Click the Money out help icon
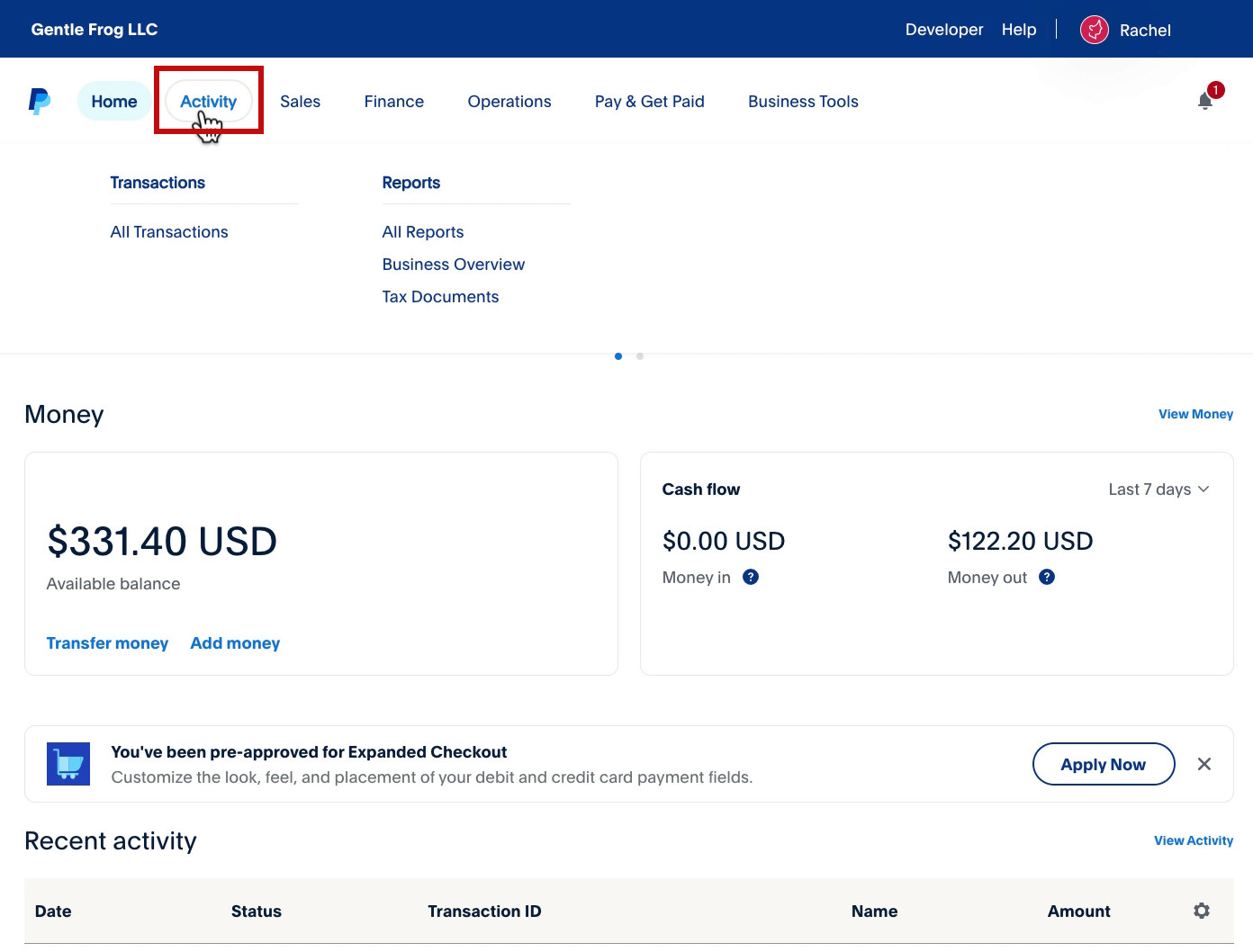This screenshot has height=952, width=1253. coord(1046,577)
